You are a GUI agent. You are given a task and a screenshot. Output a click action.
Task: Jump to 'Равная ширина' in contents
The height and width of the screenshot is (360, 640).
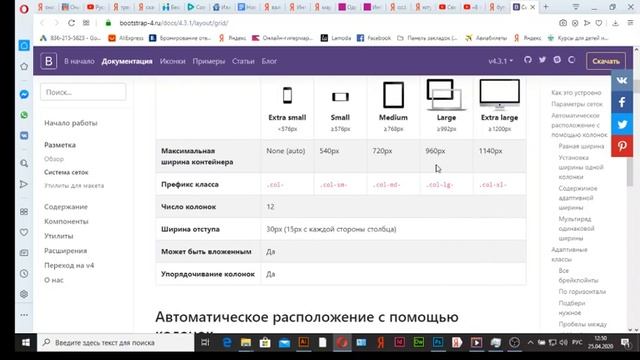(581, 146)
